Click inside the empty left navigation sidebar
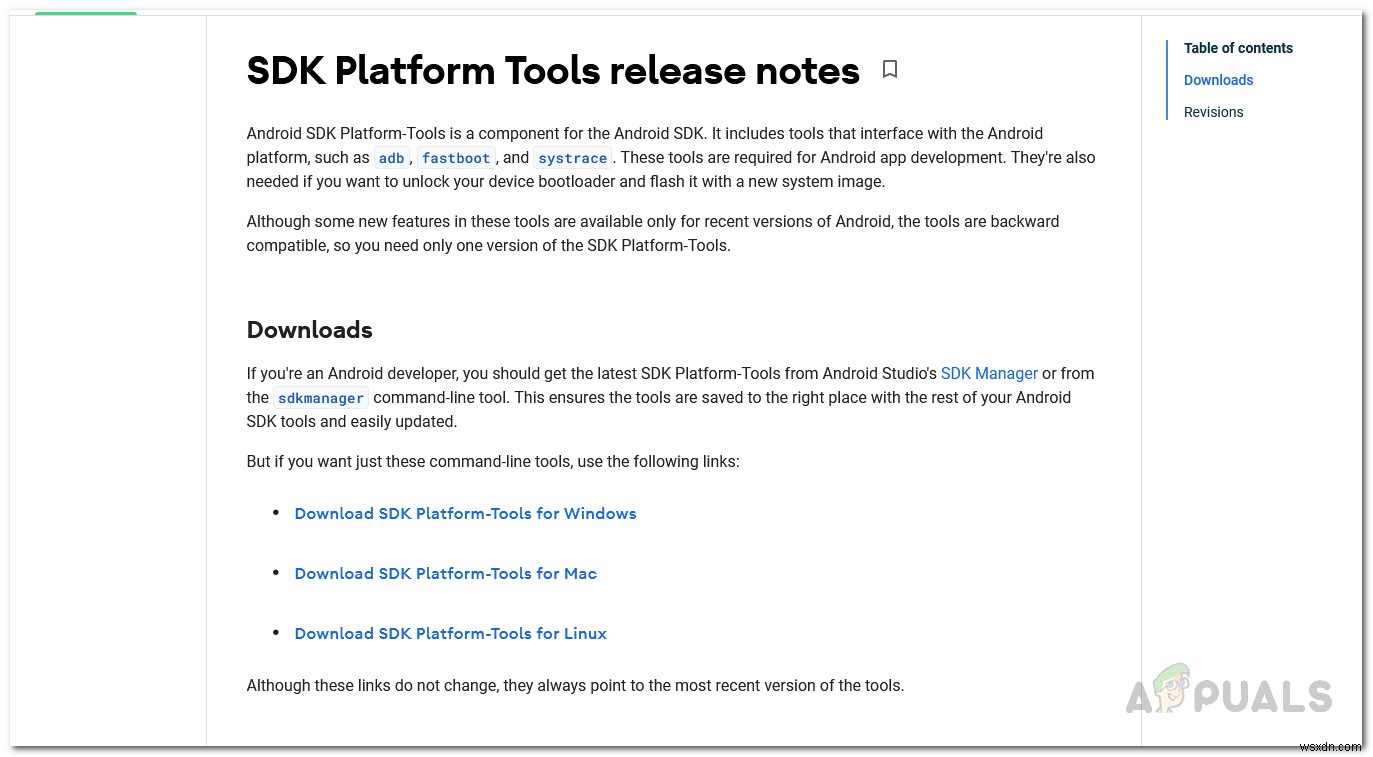 coord(107,380)
